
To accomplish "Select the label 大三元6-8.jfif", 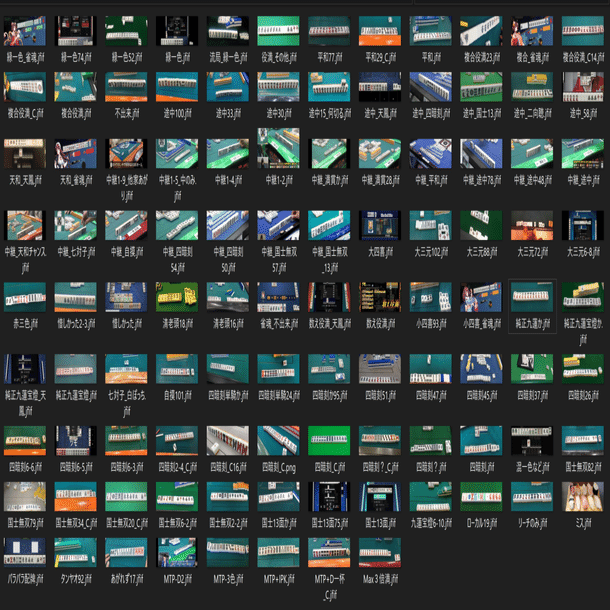I will pos(583,252).
